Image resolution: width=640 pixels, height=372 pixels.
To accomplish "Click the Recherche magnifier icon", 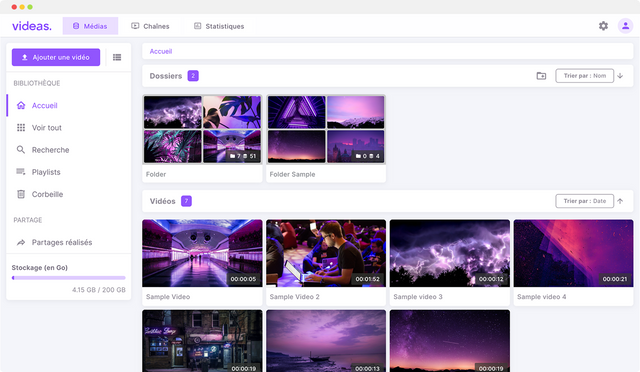I will (x=21, y=150).
